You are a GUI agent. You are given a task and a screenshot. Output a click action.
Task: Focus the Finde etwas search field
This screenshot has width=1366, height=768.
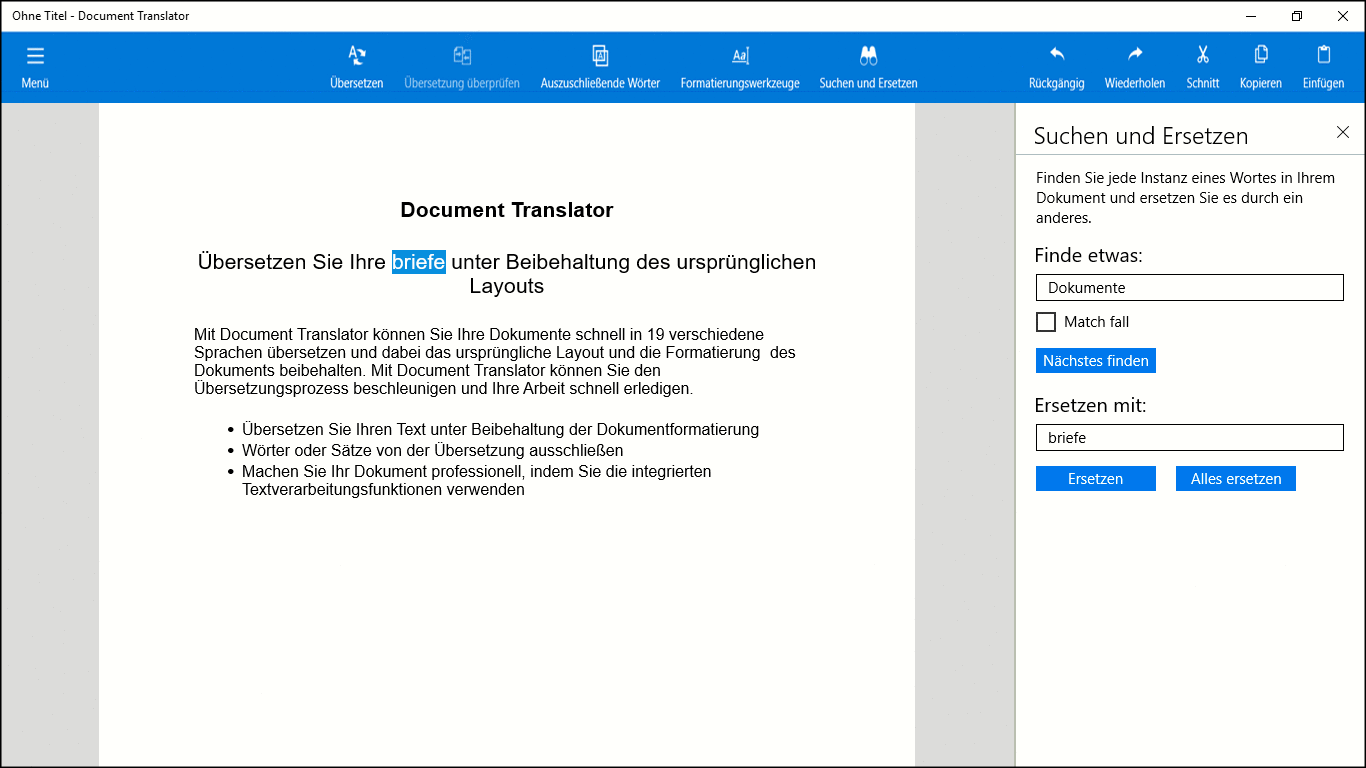click(x=1189, y=288)
